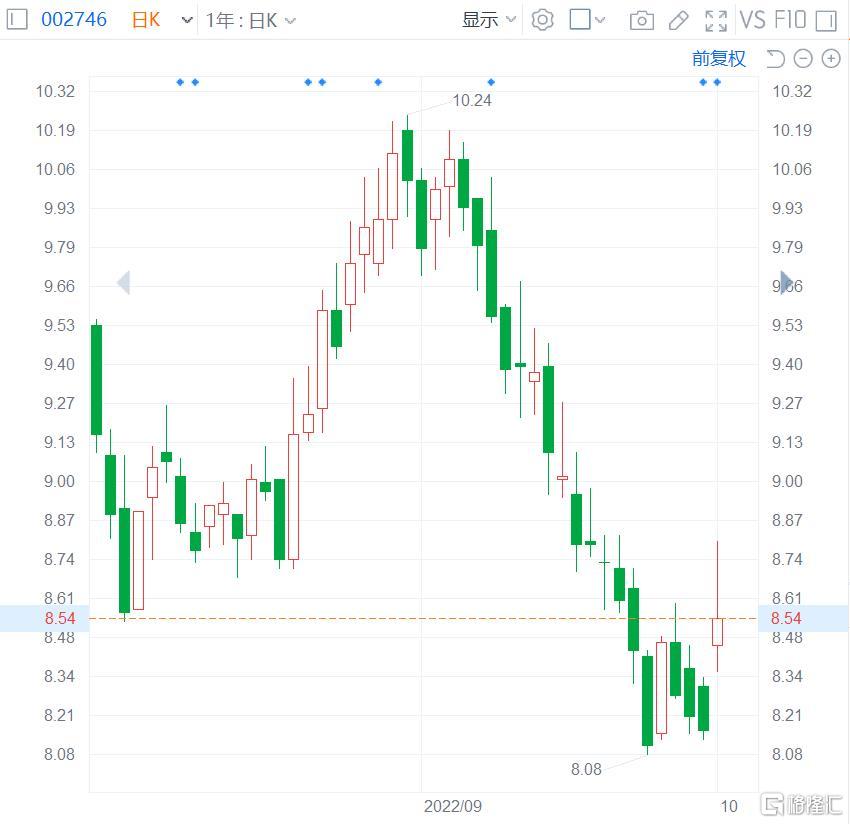Expand the layout dropdown chevron
850x824 pixels.
click(600, 21)
